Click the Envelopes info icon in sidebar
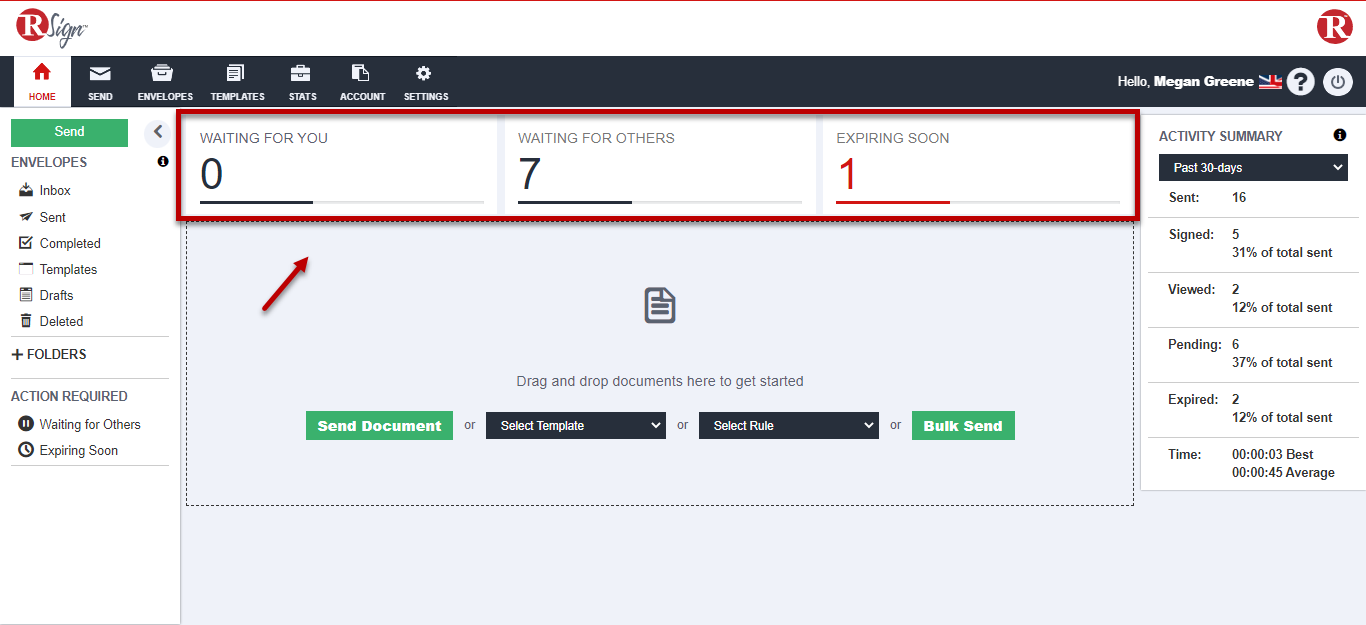The height and width of the screenshot is (625, 1366). [162, 161]
